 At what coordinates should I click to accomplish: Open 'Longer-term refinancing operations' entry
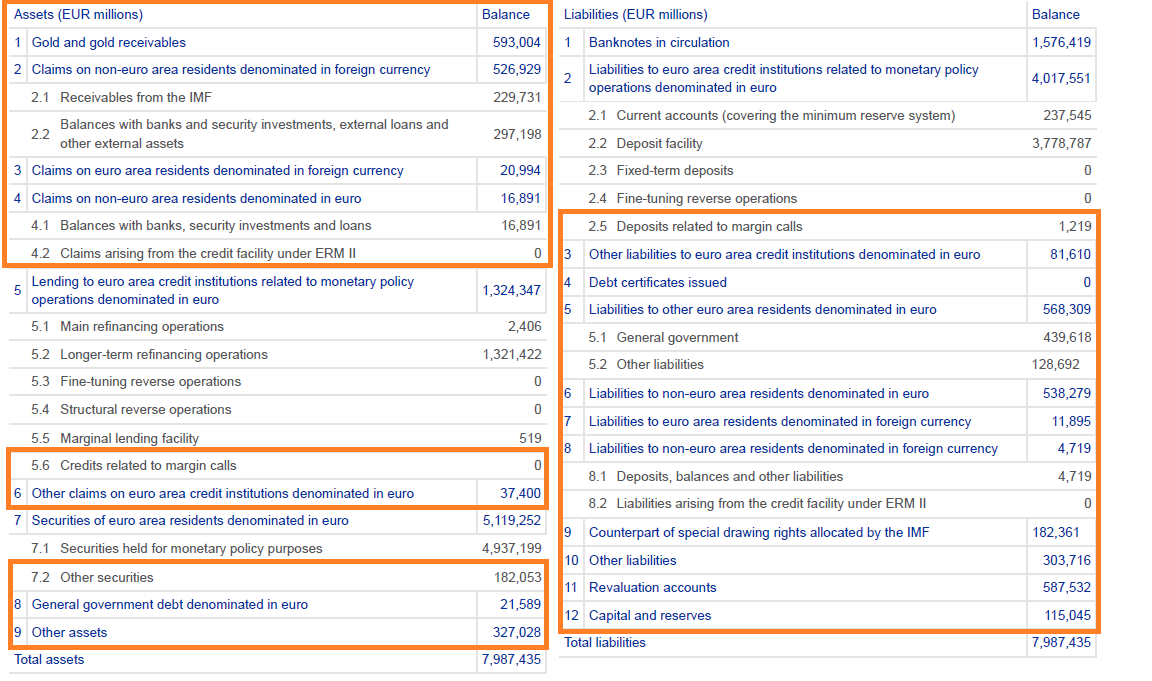click(x=163, y=354)
